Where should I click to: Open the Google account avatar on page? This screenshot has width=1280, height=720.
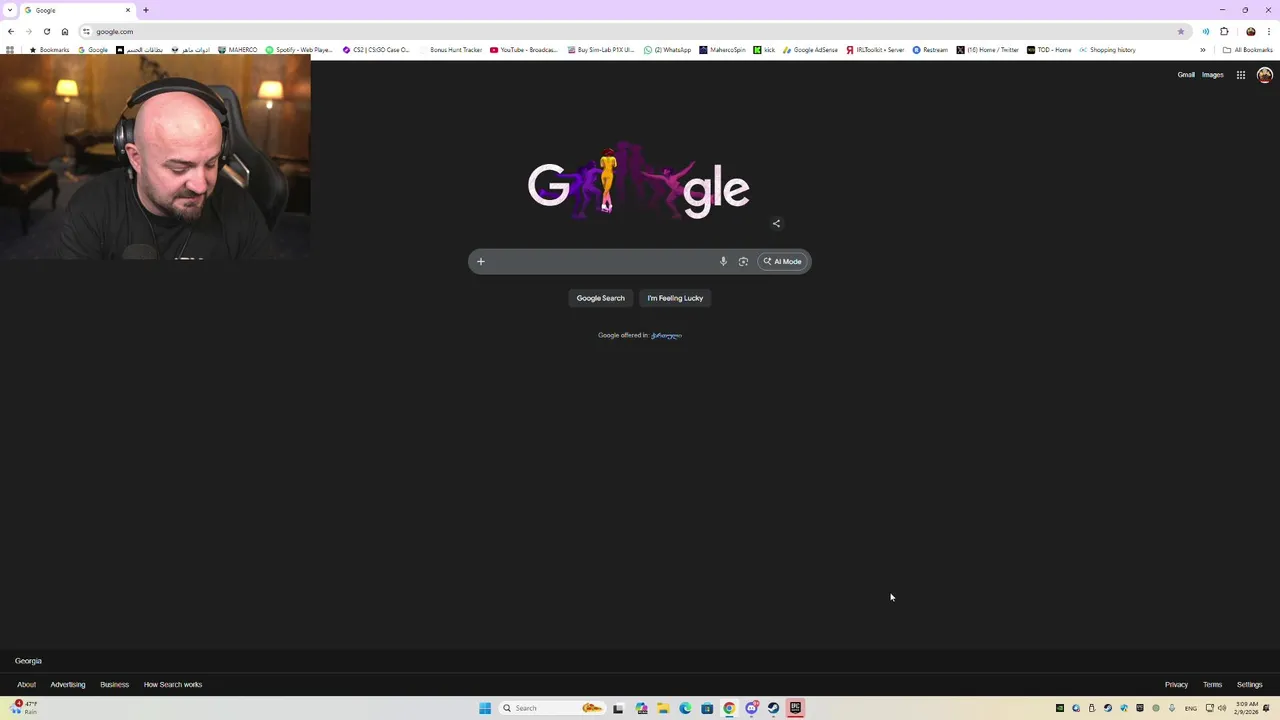click(x=1265, y=75)
